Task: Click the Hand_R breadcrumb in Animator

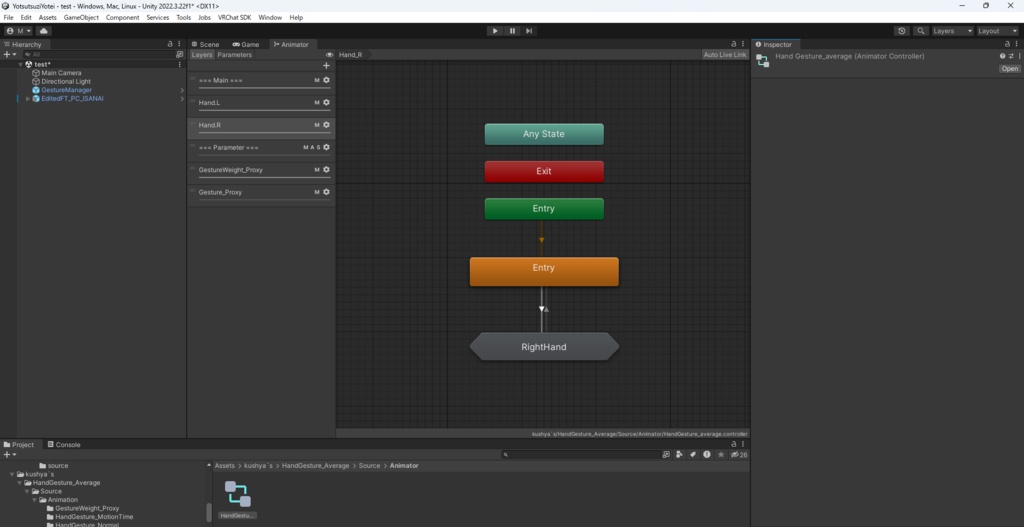Action: coord(351,55)
